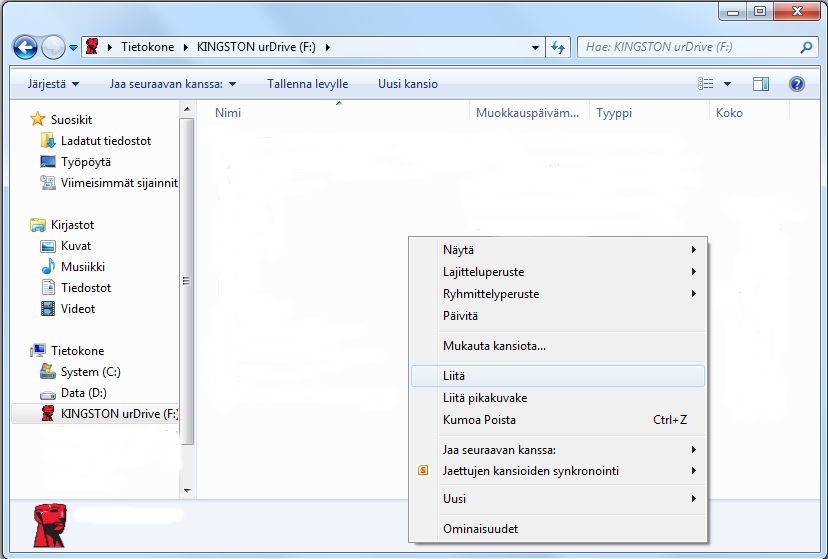Open help with the blue question icon
The image size is (828, 559).
(796, 83)
